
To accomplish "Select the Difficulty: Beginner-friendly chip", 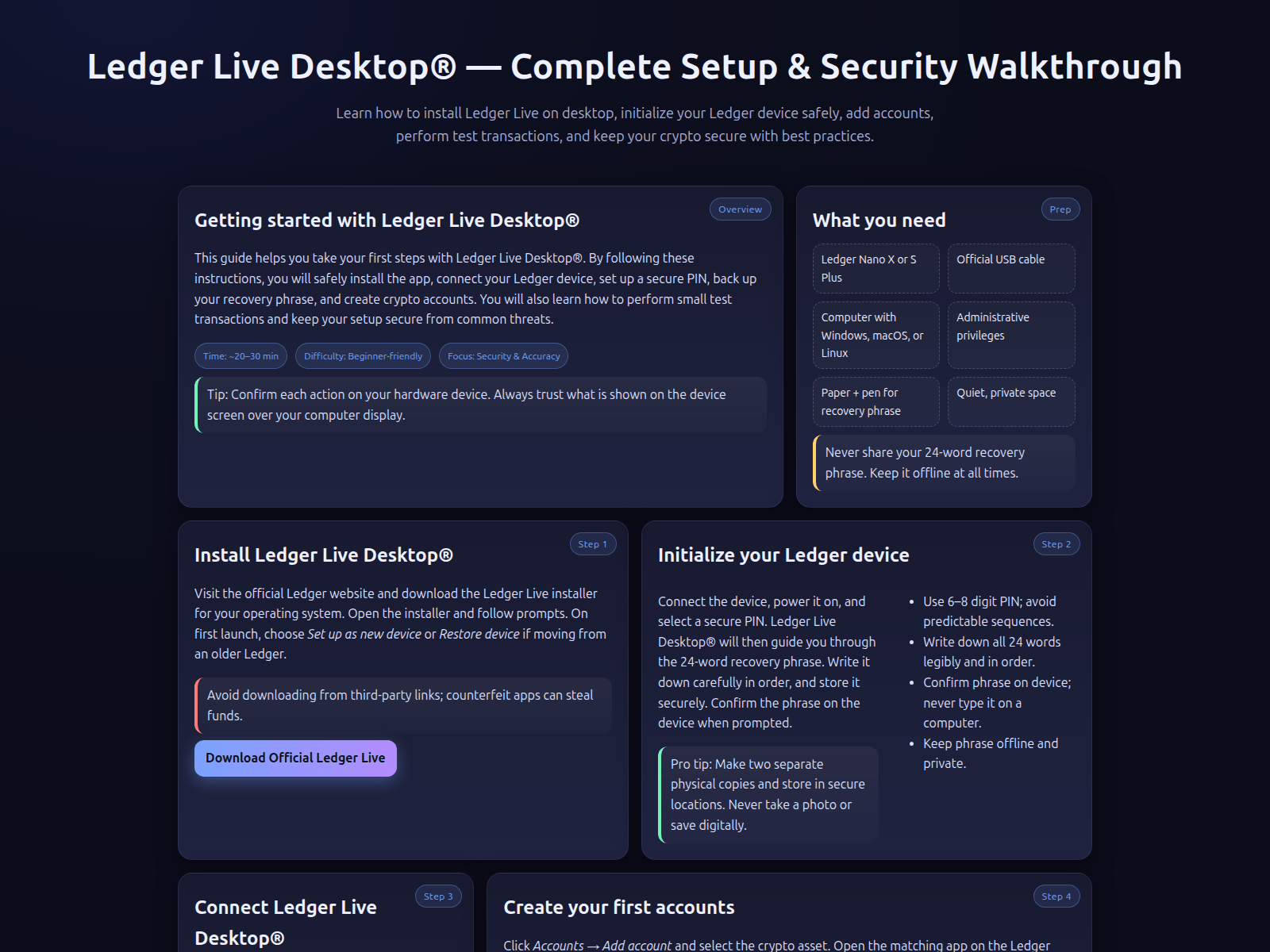I will (x=363, y=356).
